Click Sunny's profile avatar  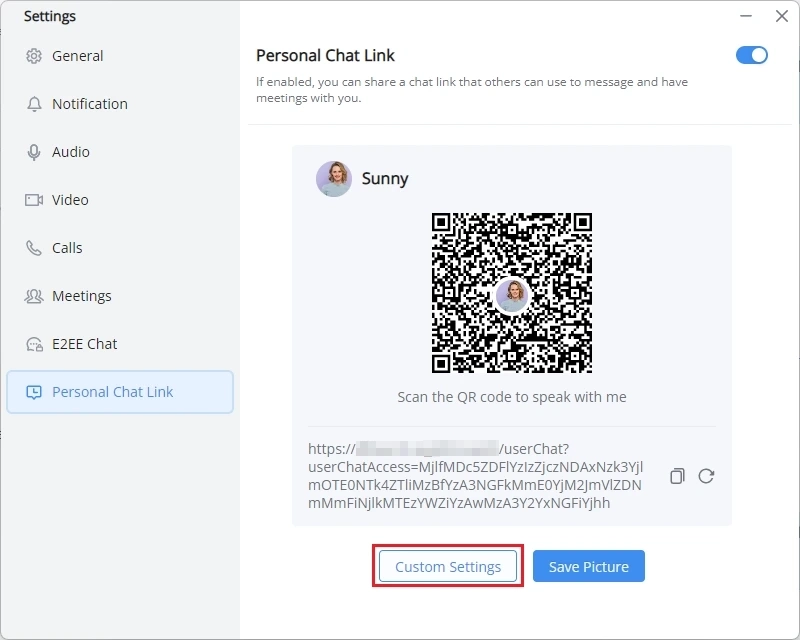(x=334, y=179)
